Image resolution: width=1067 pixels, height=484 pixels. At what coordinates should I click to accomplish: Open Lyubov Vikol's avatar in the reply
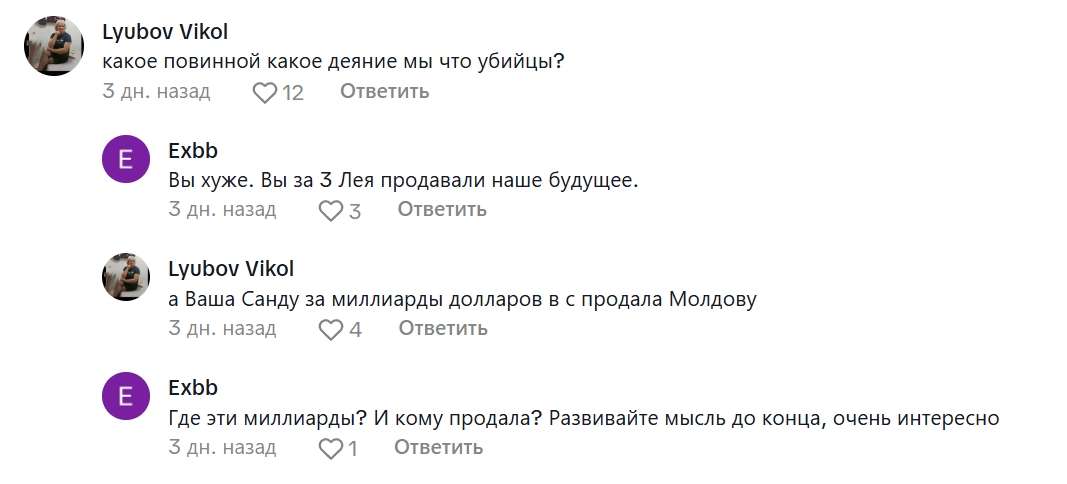(125, 277)
